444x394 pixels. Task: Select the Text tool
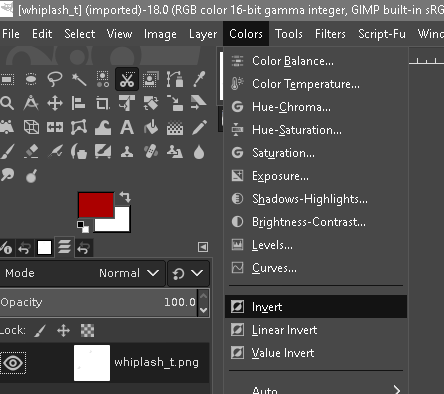[x=127, y=127]
